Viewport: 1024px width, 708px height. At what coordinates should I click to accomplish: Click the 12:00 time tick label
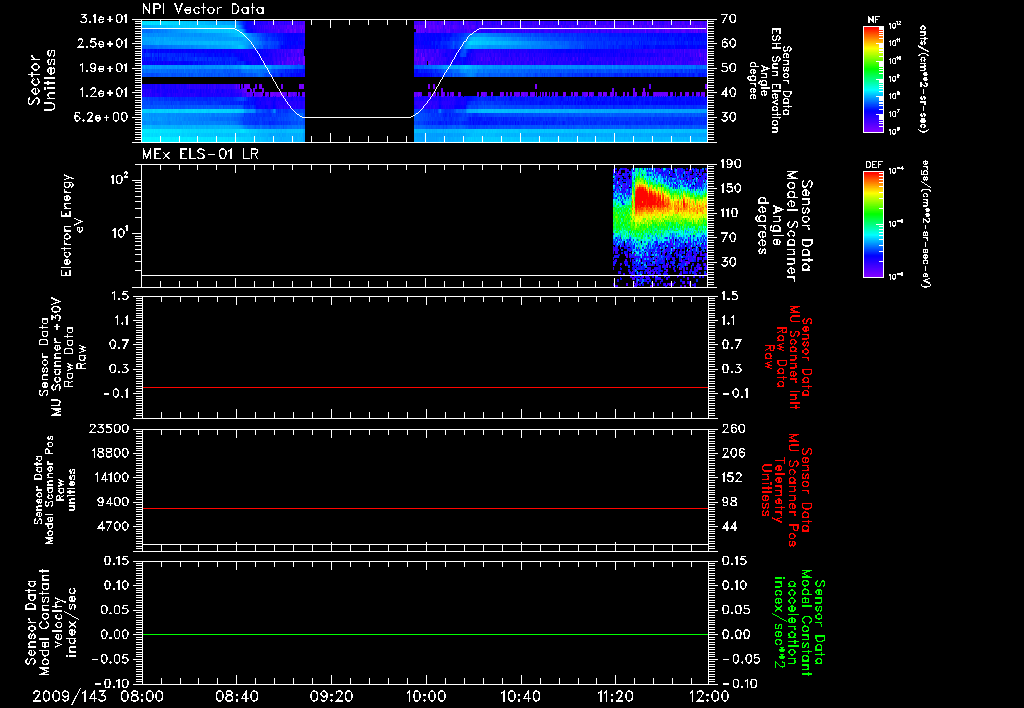(709, 696)
